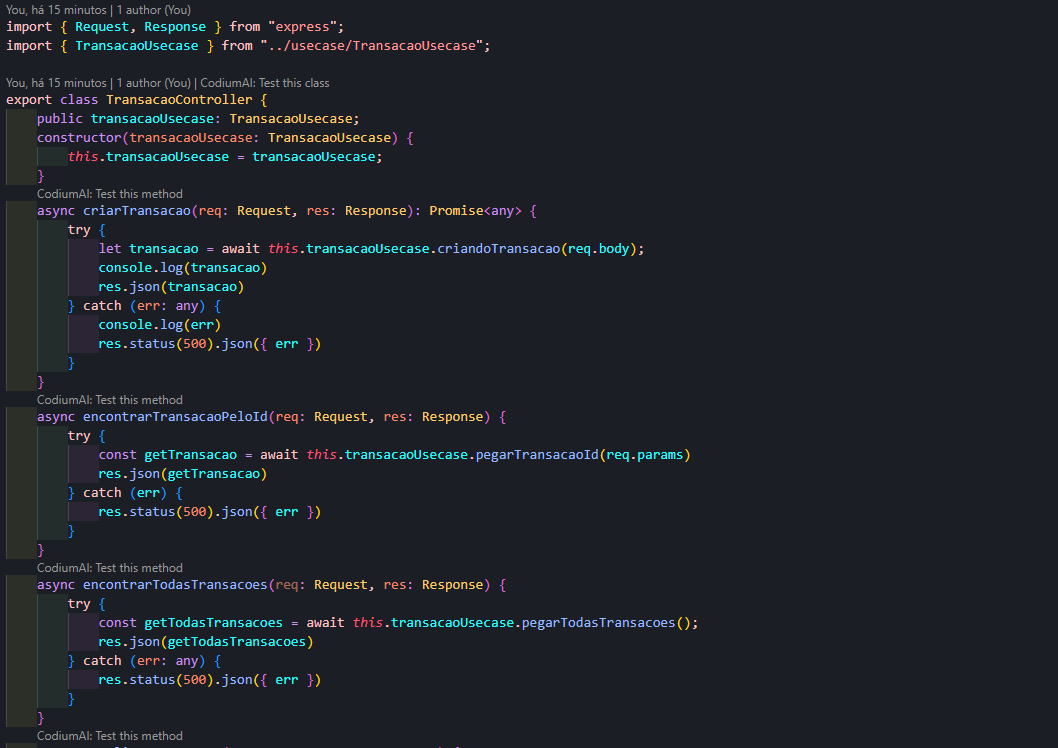
Task: Open the "You, há 15 minutos" lens above the imports
Action: click(56, 10)
